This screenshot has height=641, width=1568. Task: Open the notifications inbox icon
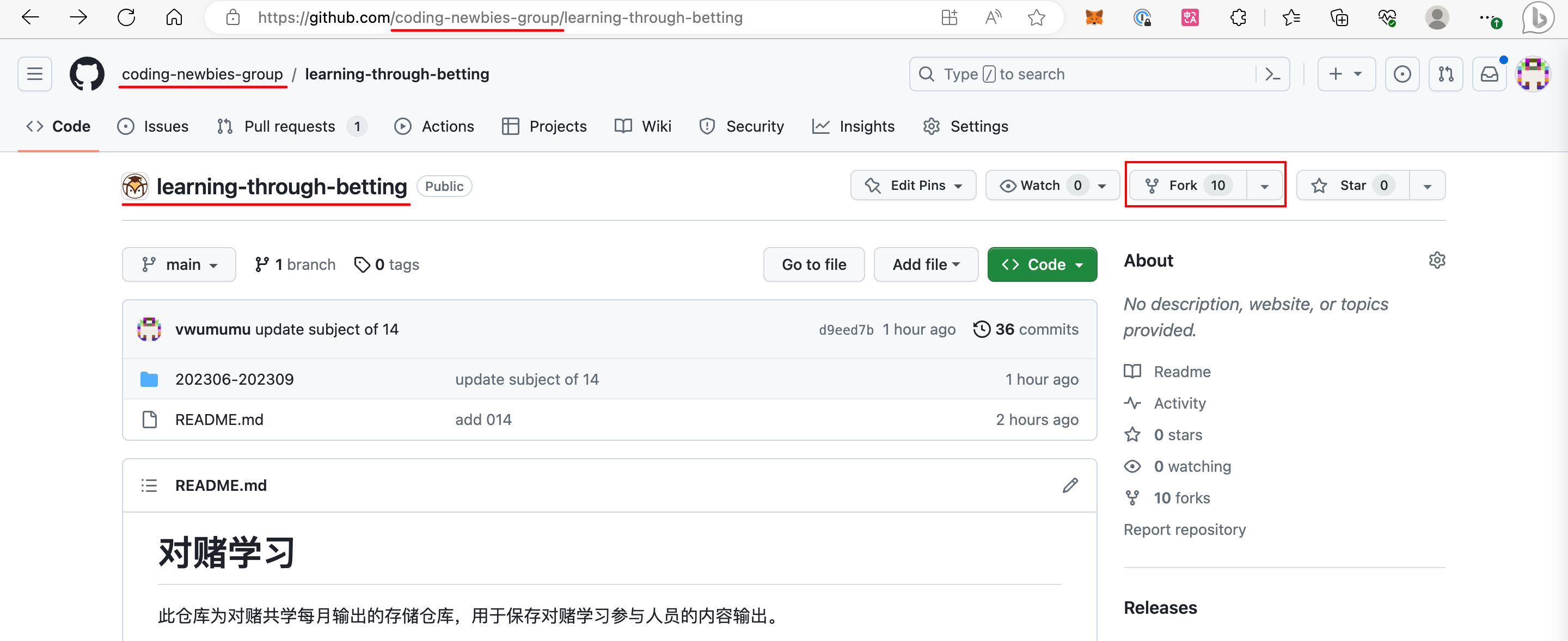coord(1489,74)
